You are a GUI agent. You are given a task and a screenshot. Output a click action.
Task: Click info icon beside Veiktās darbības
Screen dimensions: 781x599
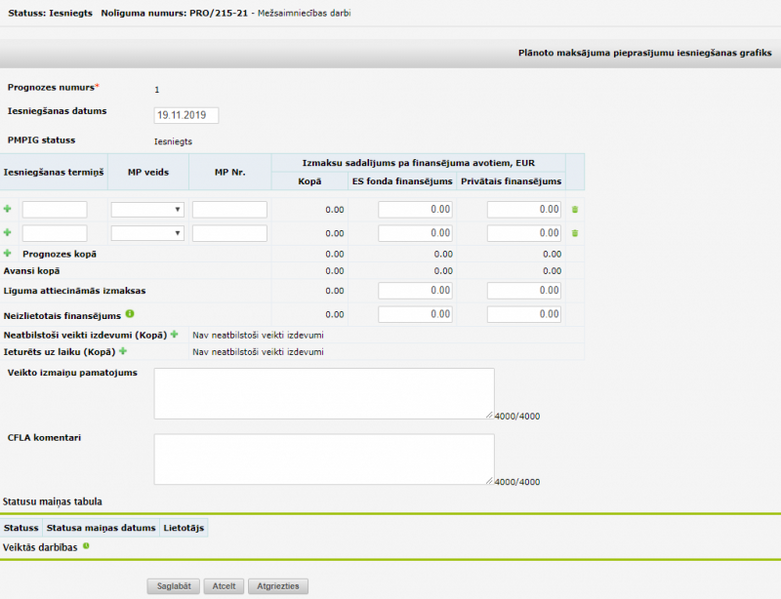click(86, 546)
